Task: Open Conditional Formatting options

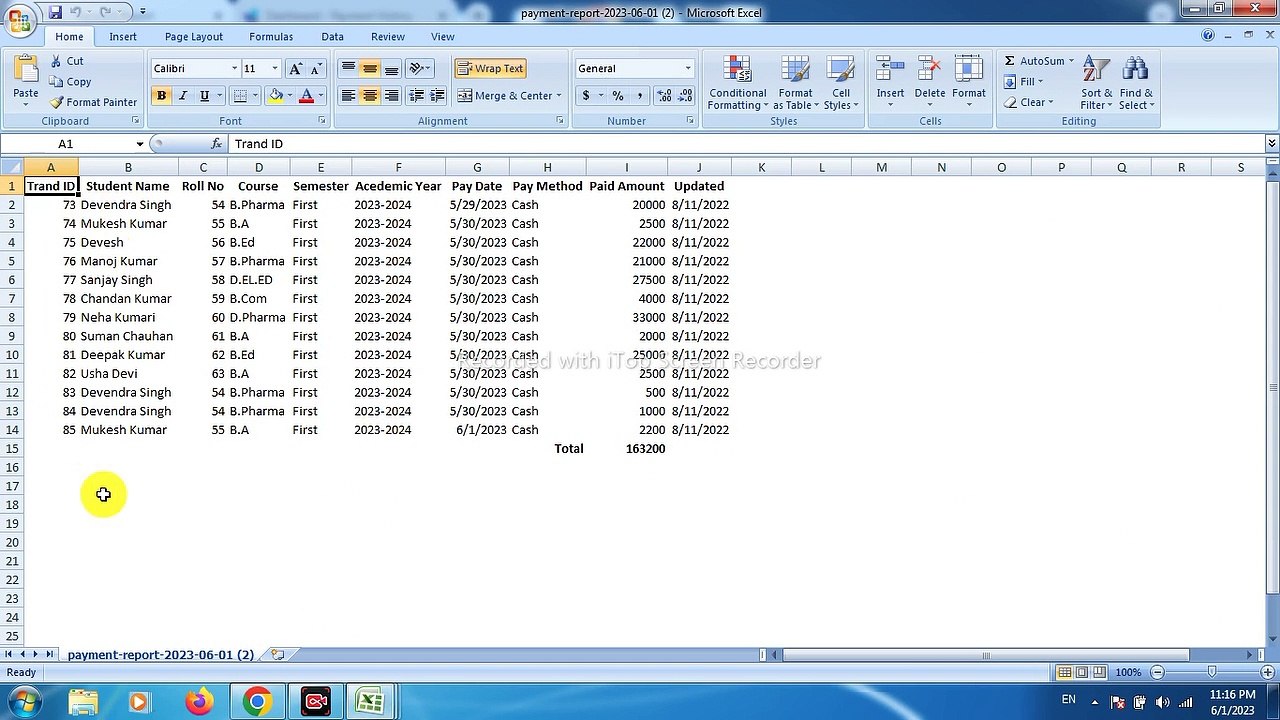Action: click(738, 83)
